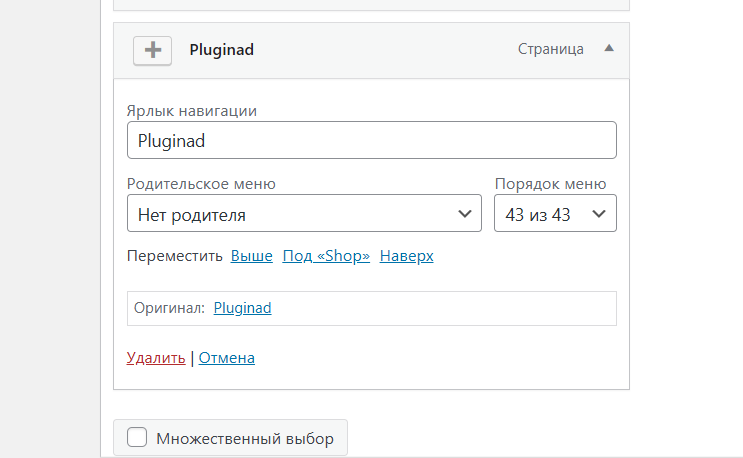Viewport: 743px width, 458px height.
Task: Click the Pluginad title in the item header
Action: point(221,50)
